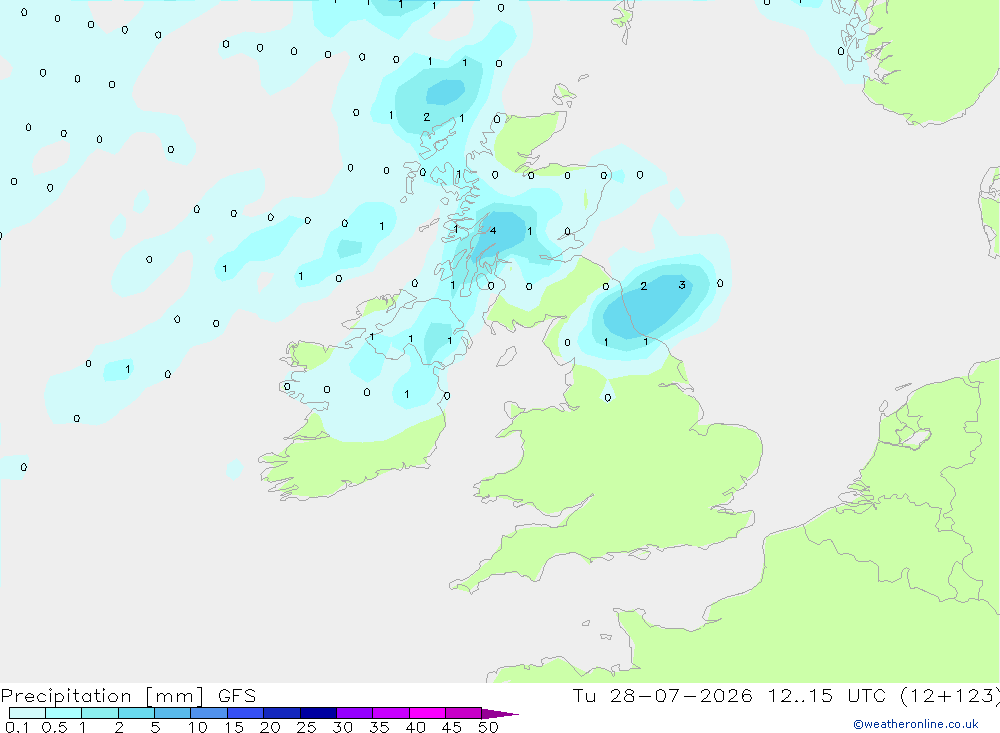Click the 'GFS' model label
The height and width of the screenshot is (733, 1000).
(237, 696)
